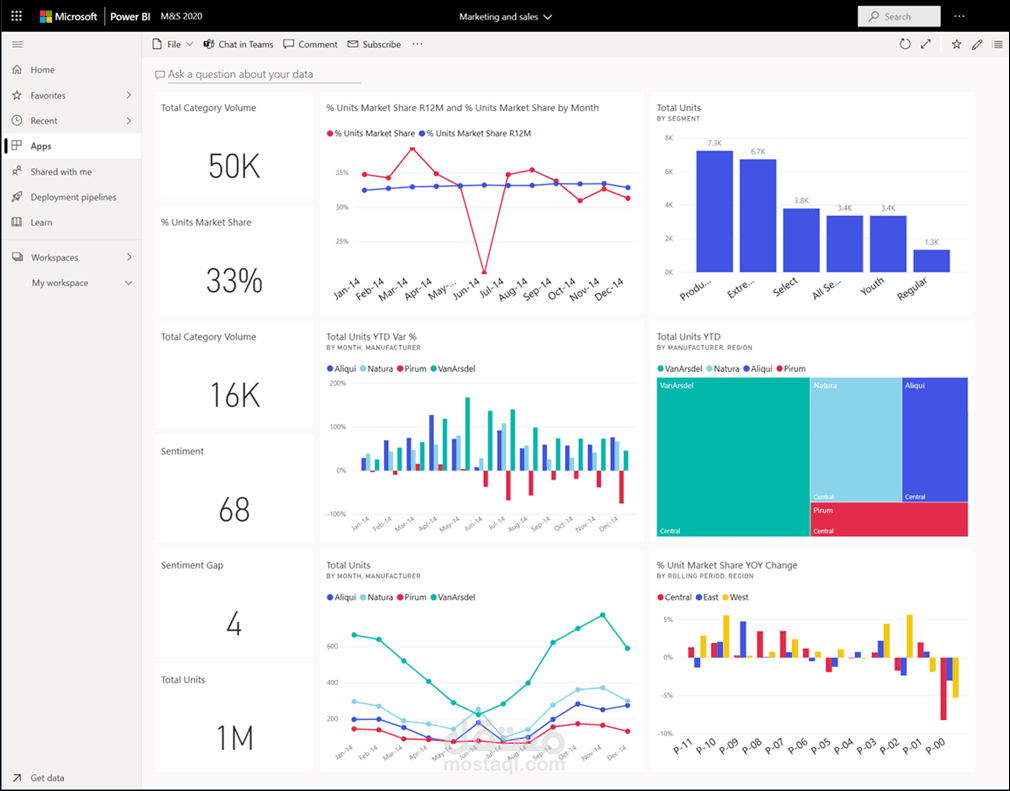Mark dashboard as favorite with star icon
Screen dimensions: 1010x791
click(957, 44)
